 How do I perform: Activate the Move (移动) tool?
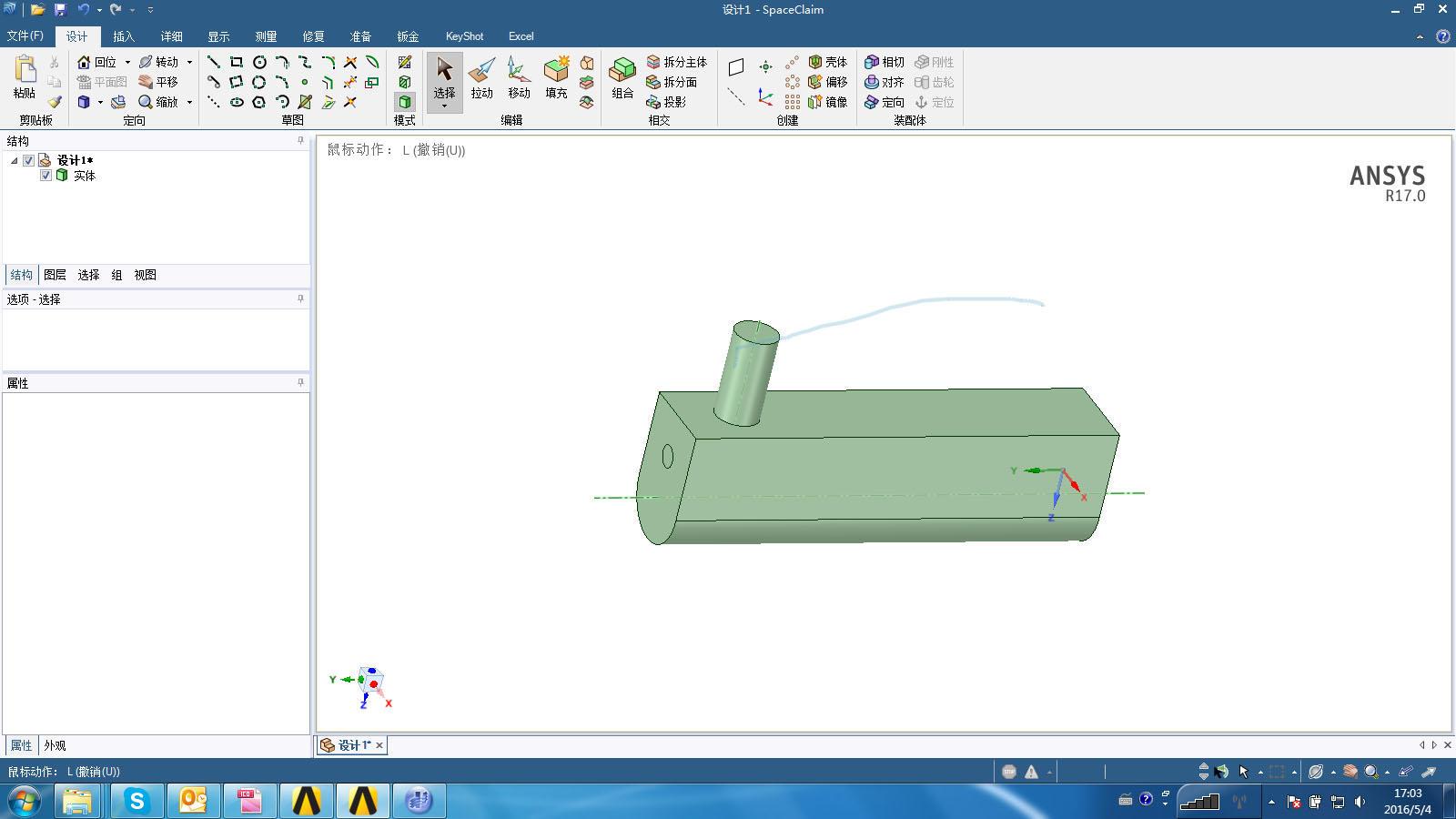click(518, 82)
